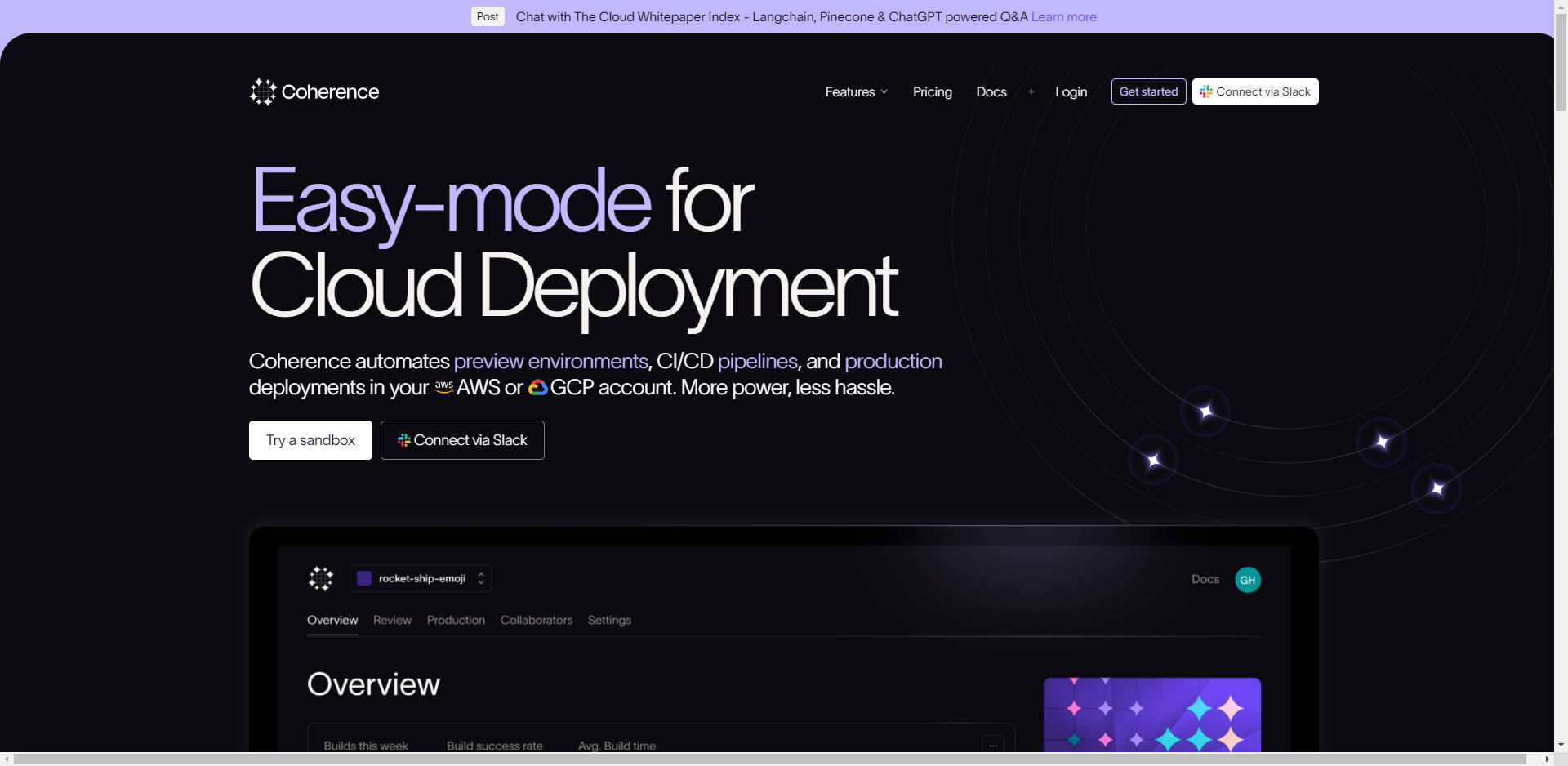Click the 'Avg. Build time' label
Screen dimensions: 1568x766
click(617, 746)
